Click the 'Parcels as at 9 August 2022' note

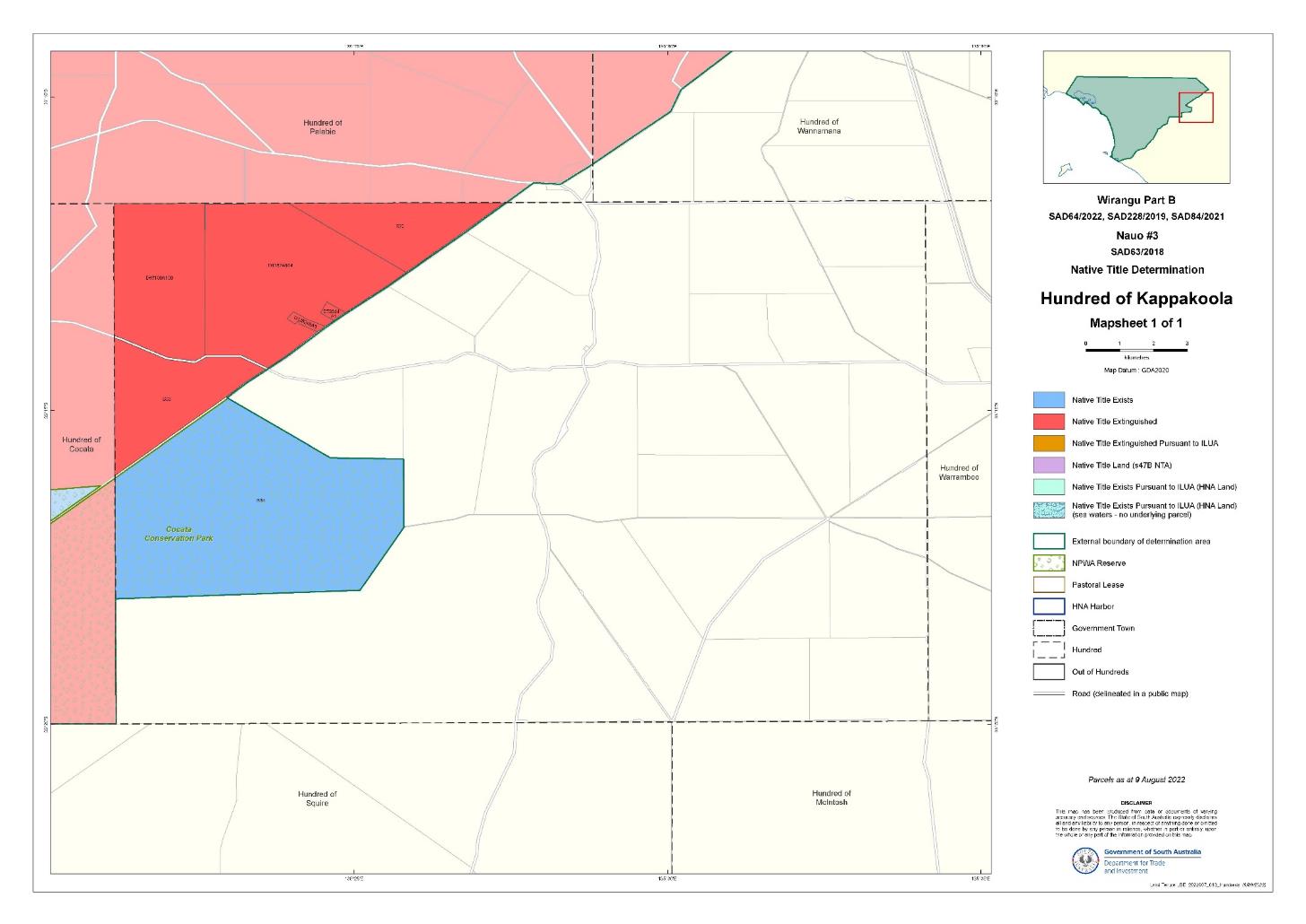(x=1136, y=780)
